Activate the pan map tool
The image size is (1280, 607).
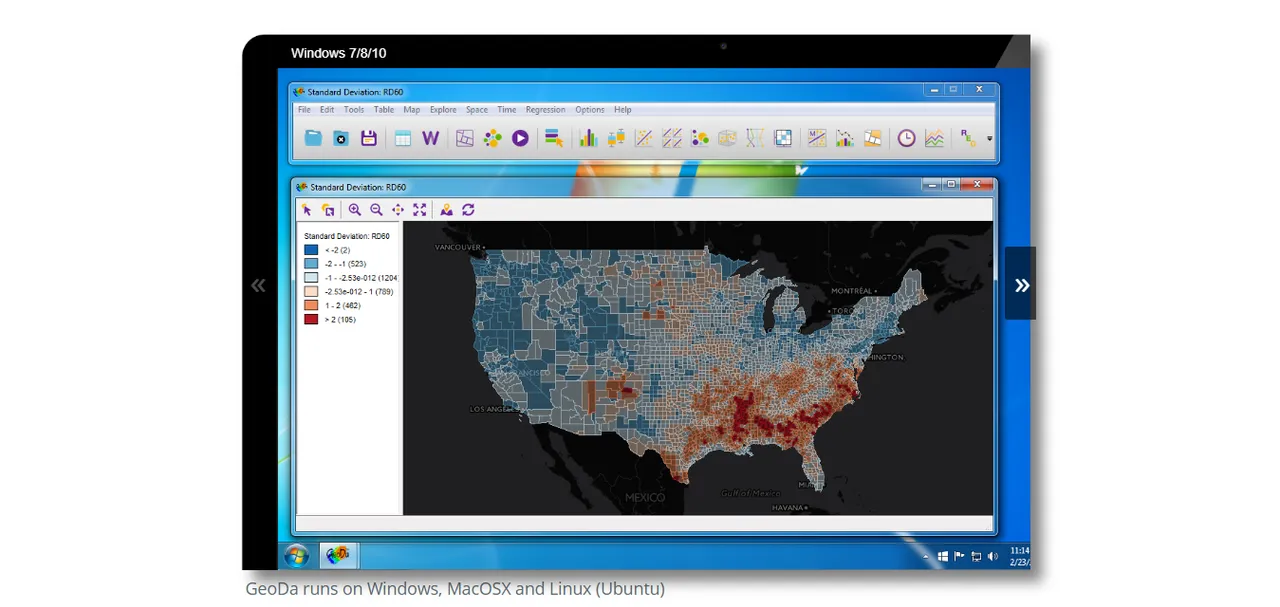click(398, 210)
